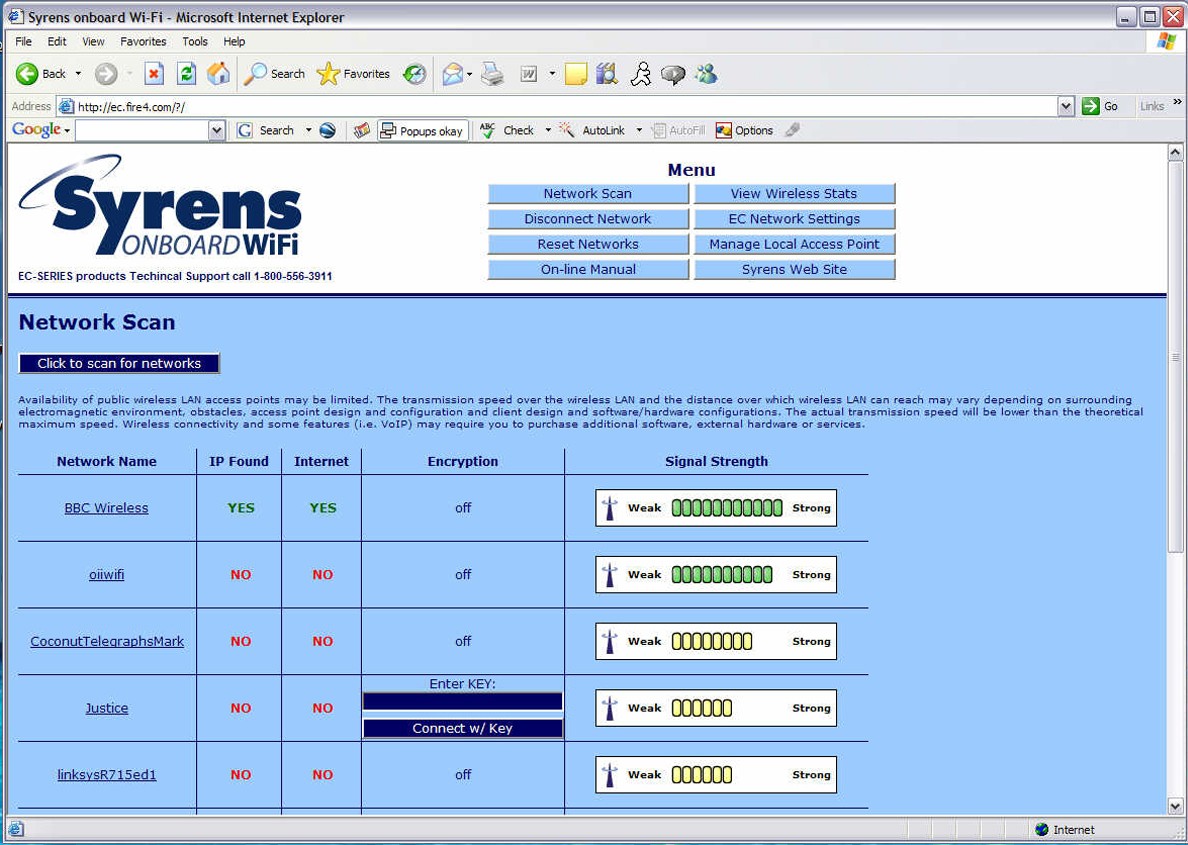
Task: Open the Favorites menu in menu bar
Action: (x=143, y=42)
